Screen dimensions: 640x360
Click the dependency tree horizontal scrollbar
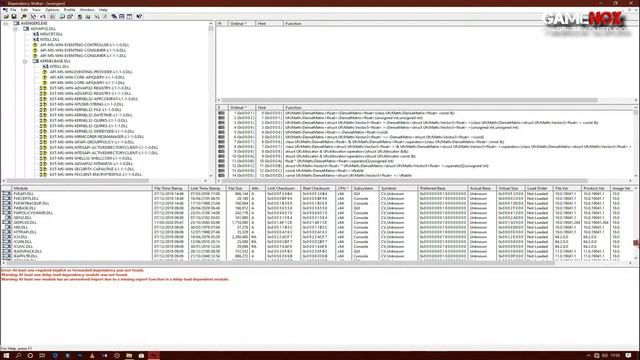(105, 180)
